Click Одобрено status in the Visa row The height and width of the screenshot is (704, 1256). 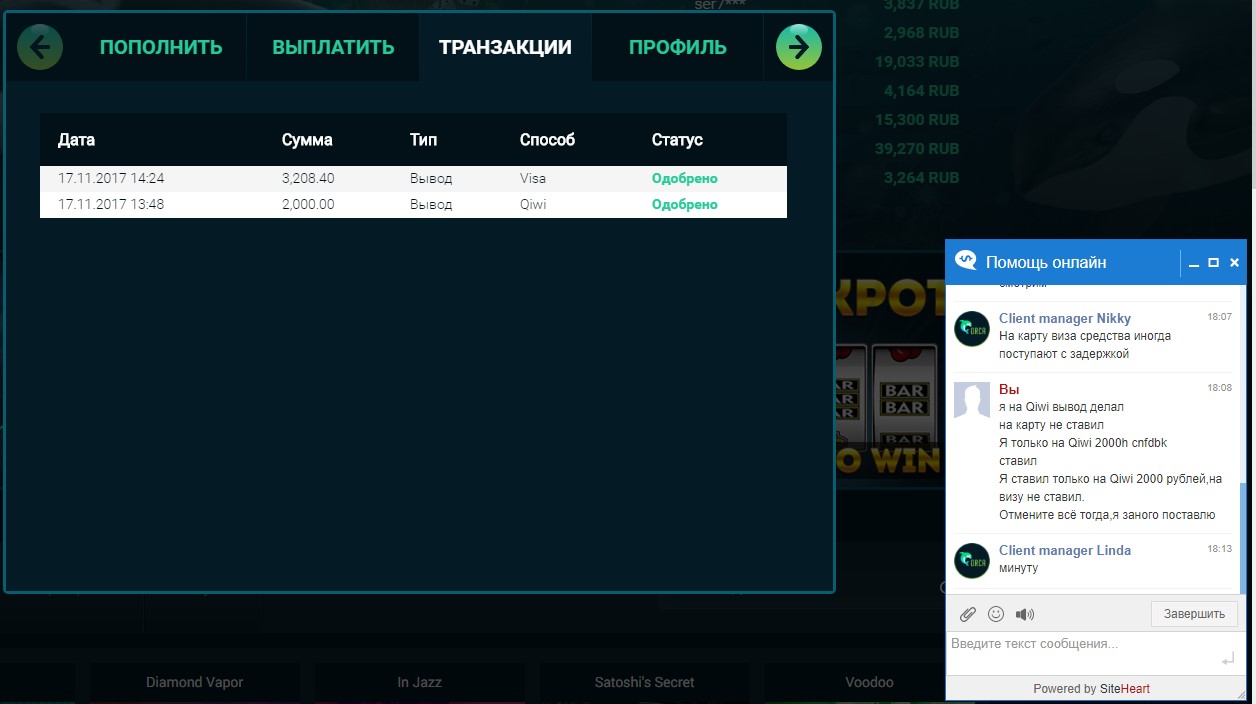pos(684,179)
